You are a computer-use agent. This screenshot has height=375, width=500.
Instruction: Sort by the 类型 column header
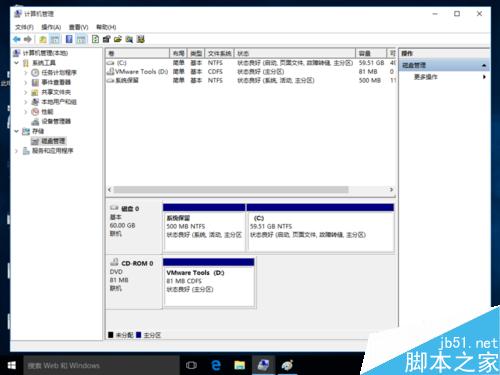196,53
